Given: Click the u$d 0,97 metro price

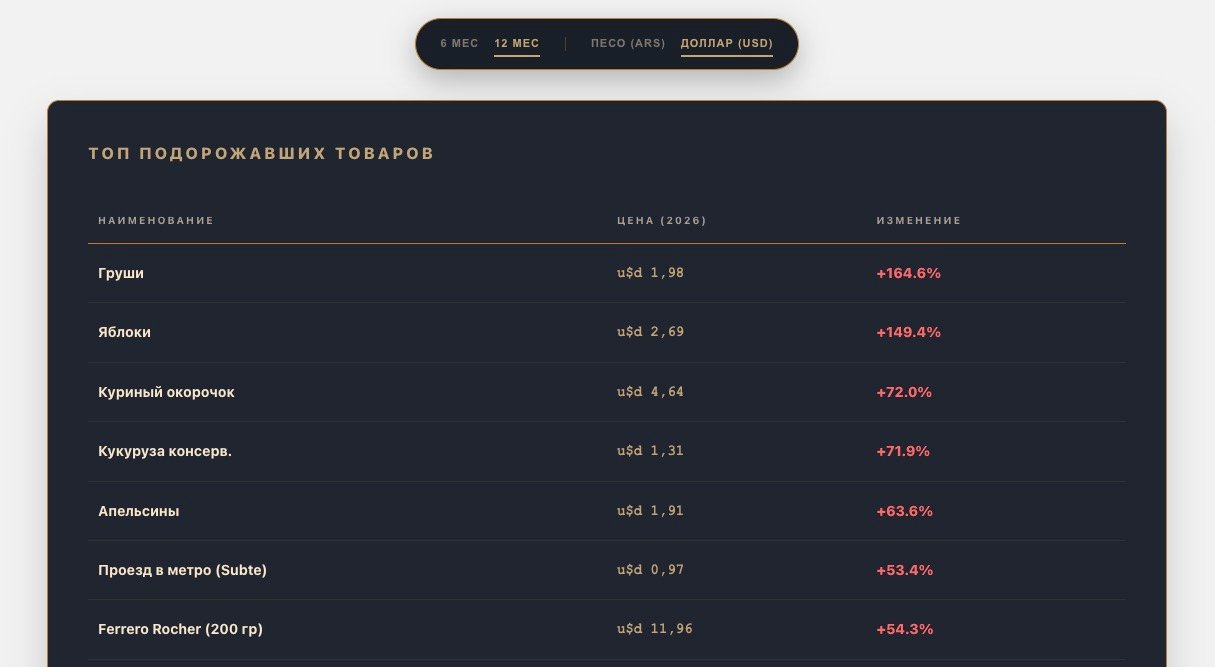Looking at the screenshot, I should click(650, 570).
